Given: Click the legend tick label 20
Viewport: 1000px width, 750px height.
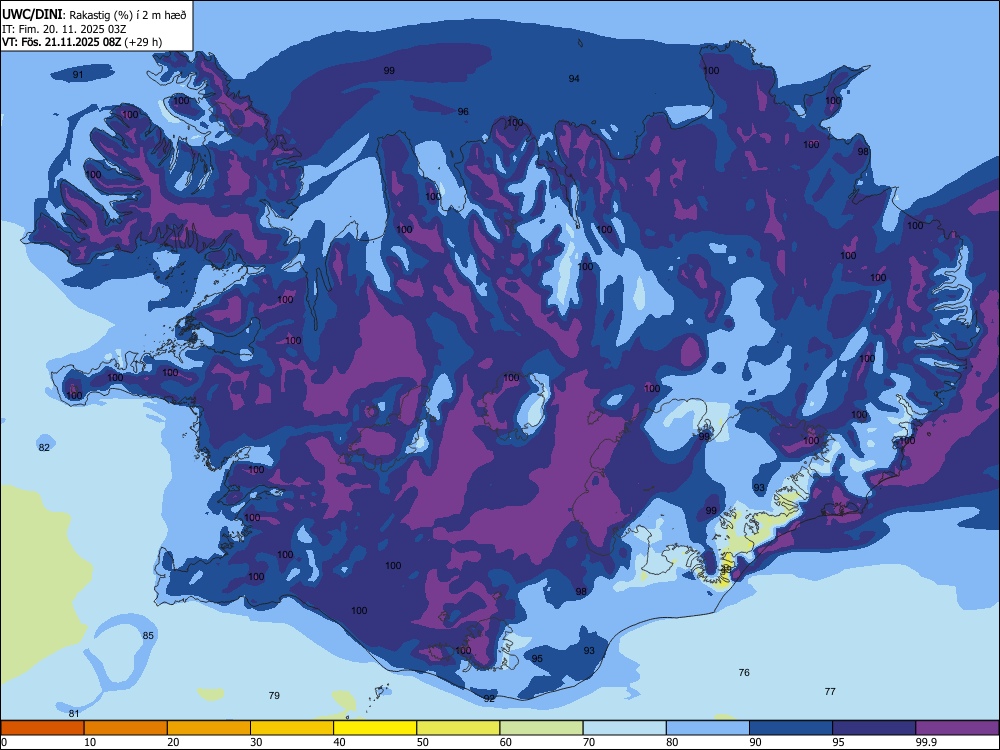Looking at the screenshot, I should click(x=173, y=742).
